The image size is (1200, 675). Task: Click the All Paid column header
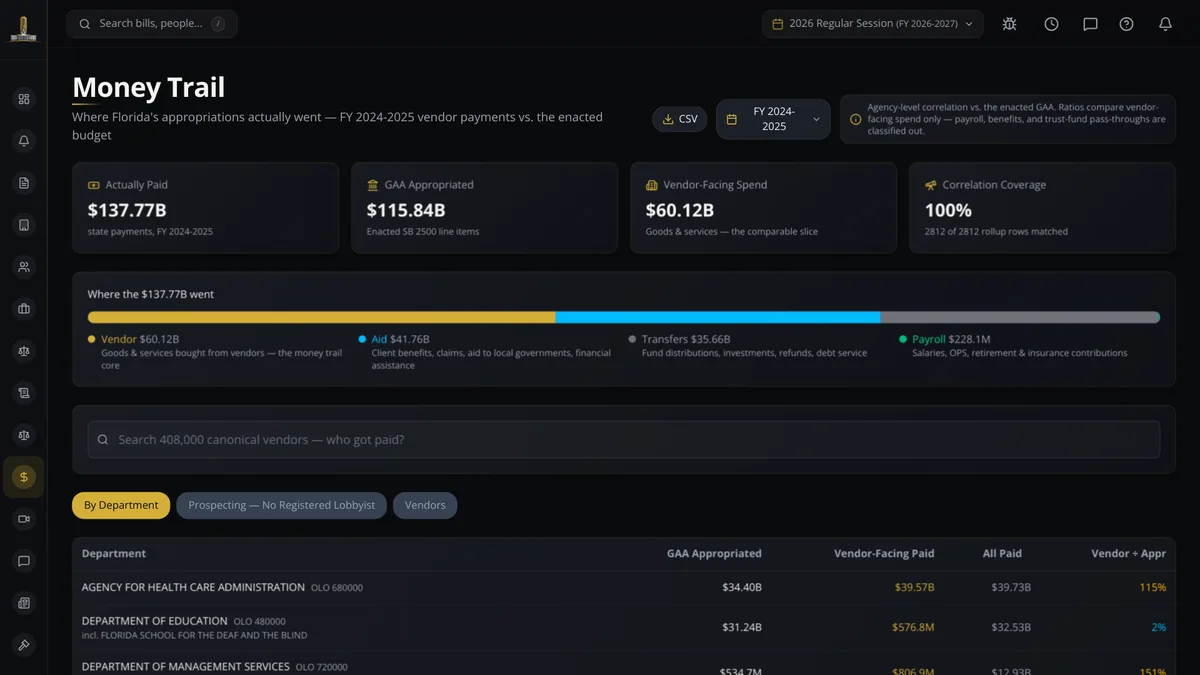[x=1003, y=553]
